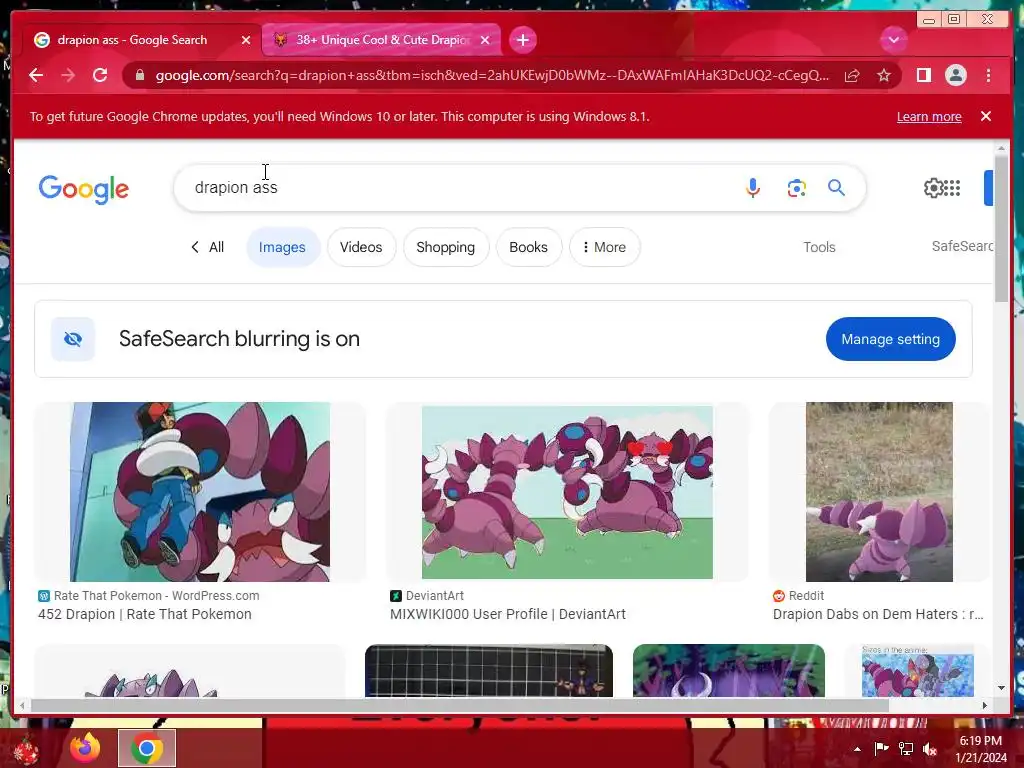1024x768 pixels.
Task: Click the SafeSearch blurring eye icon
Action: pyautogui.click(x=73, y=339)
